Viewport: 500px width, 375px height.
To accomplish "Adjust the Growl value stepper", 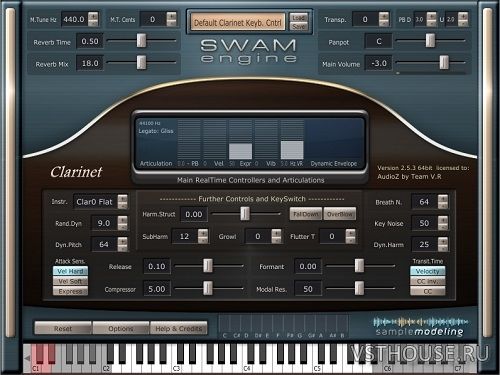I will click(x=276, y=236).
